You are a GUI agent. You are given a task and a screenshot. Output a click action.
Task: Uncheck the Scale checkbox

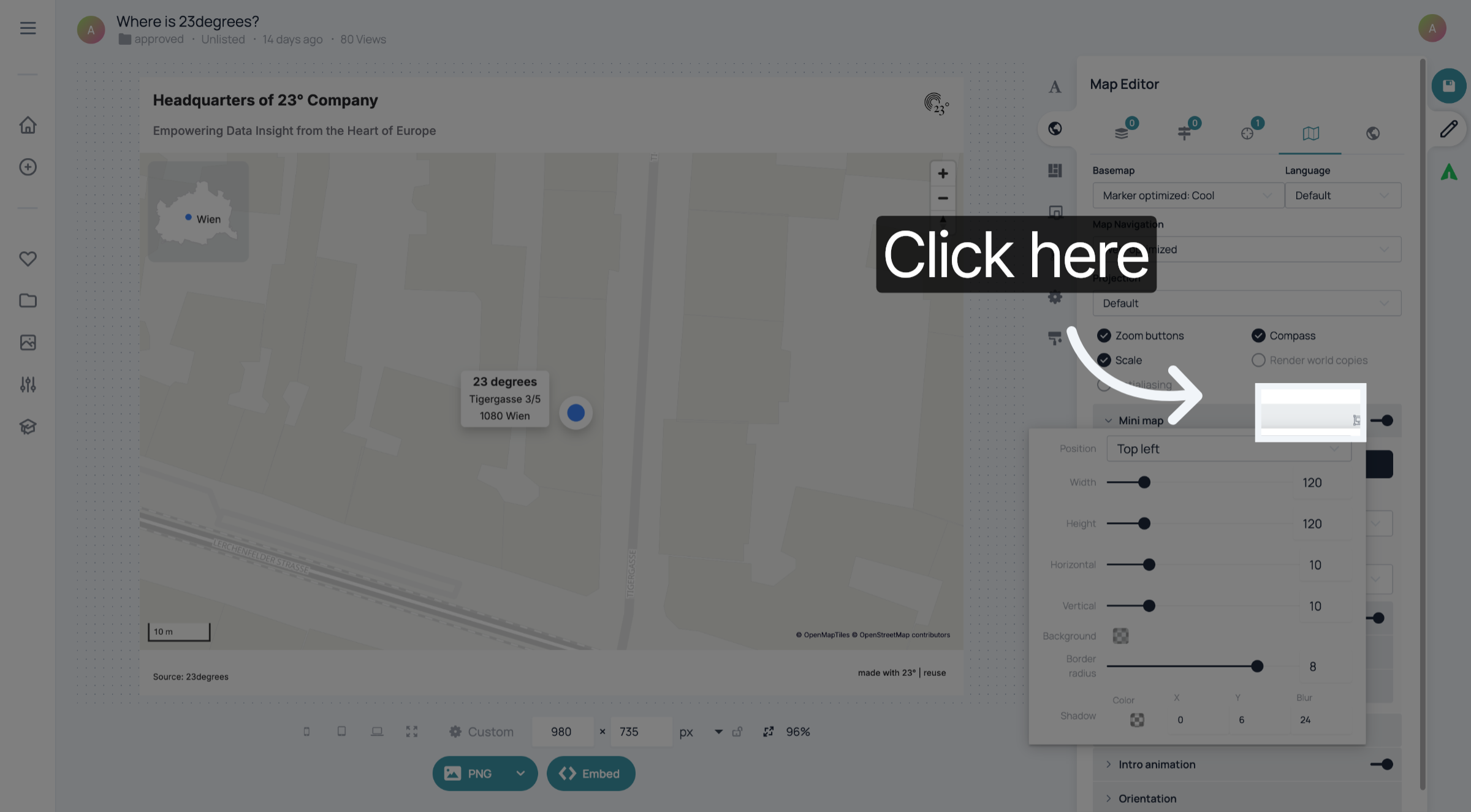(1104, 360)
